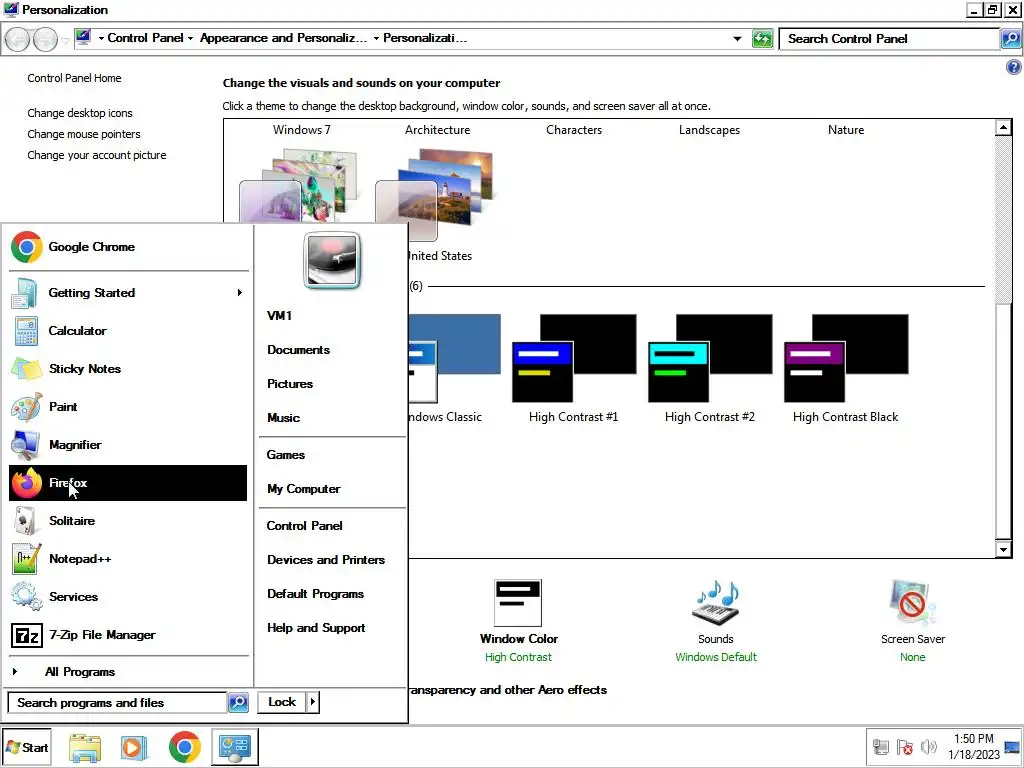Click Start menu search magnifier icon

pos(238,702)
